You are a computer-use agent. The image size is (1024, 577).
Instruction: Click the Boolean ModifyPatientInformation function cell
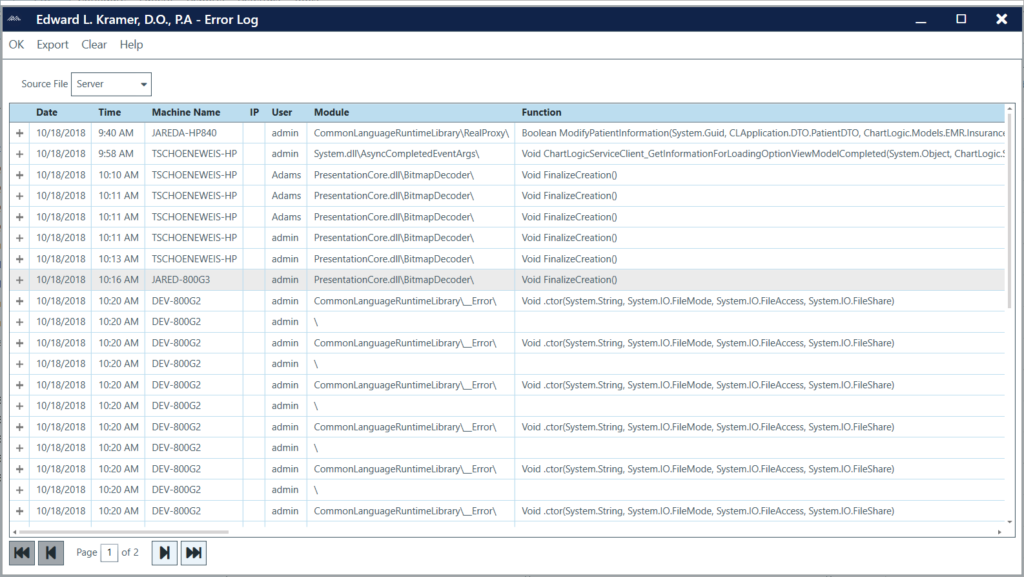pos(760,133)
